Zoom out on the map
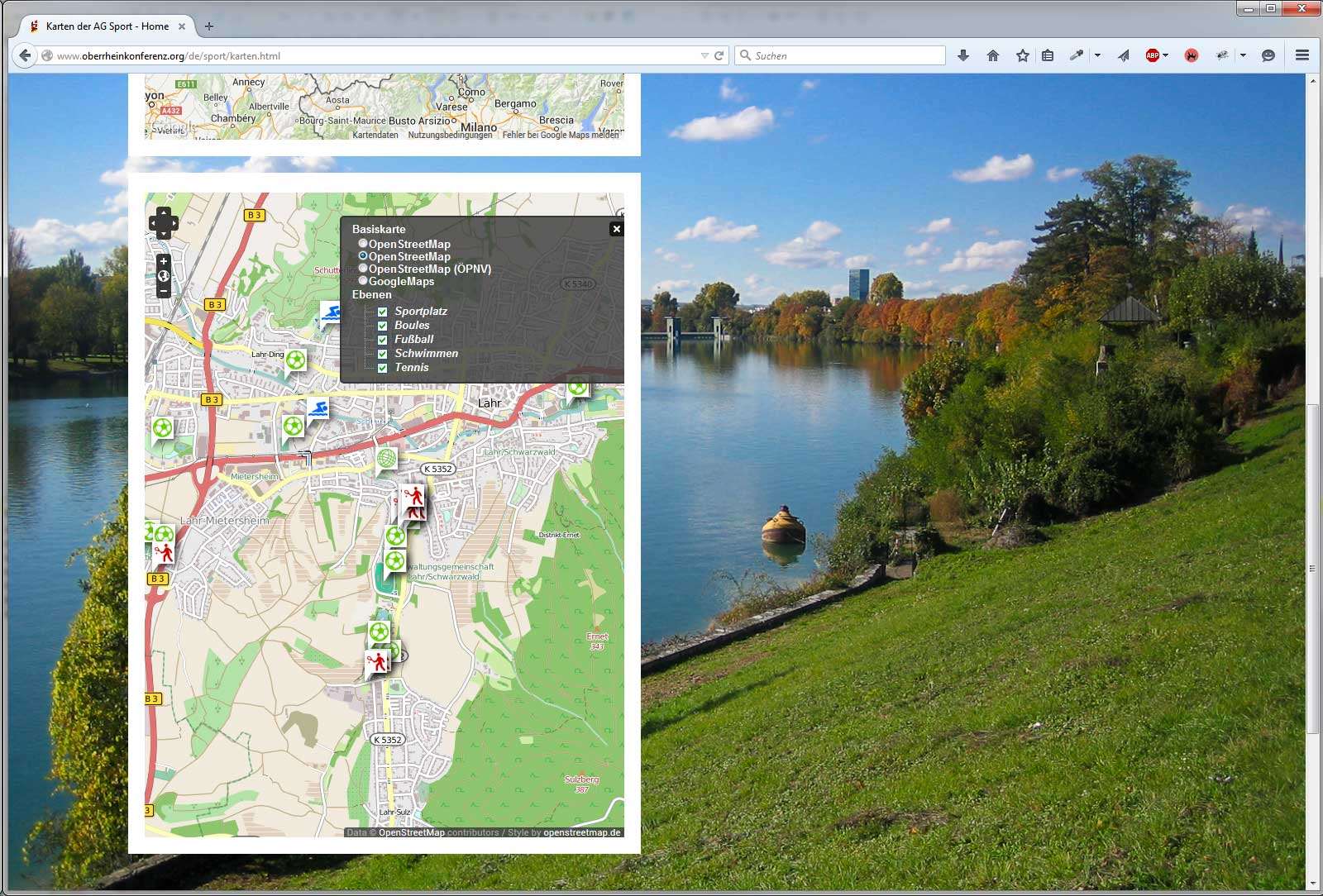Viewport: 1323px width, 896px height. click(164, 291)
